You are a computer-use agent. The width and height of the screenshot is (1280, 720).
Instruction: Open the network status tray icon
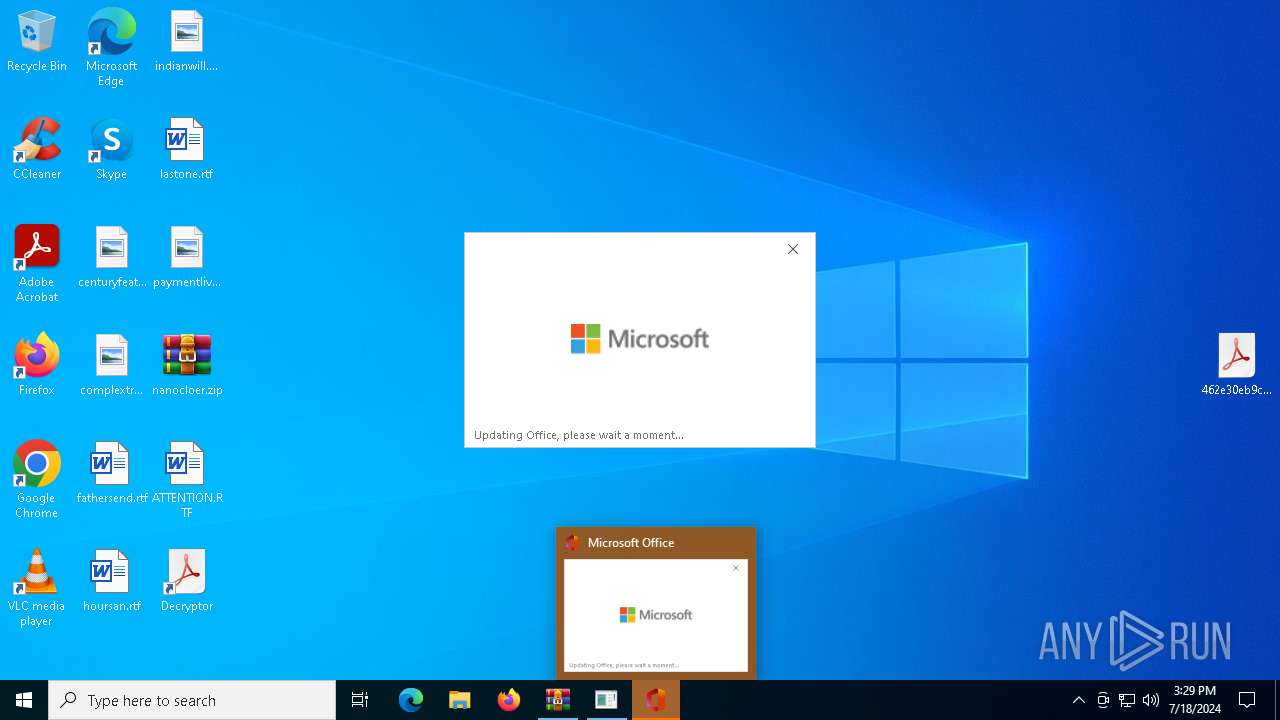(1127, 700)
